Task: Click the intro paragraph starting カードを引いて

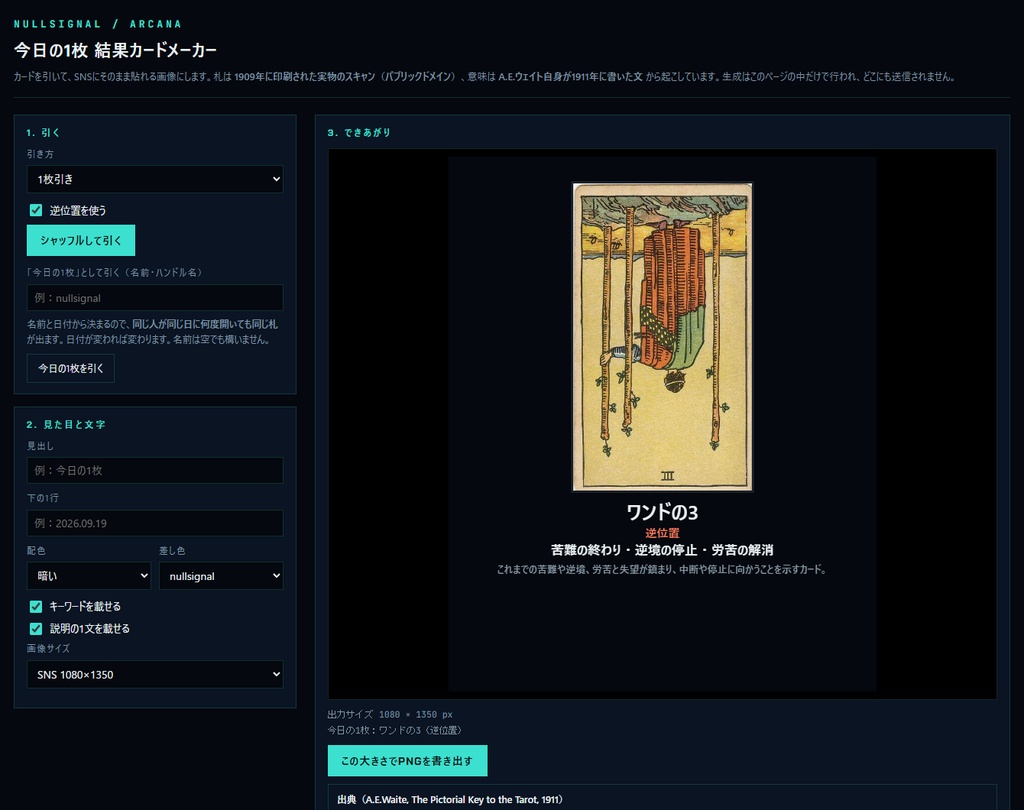Action: pyautogui.click(x=485, y=76)
